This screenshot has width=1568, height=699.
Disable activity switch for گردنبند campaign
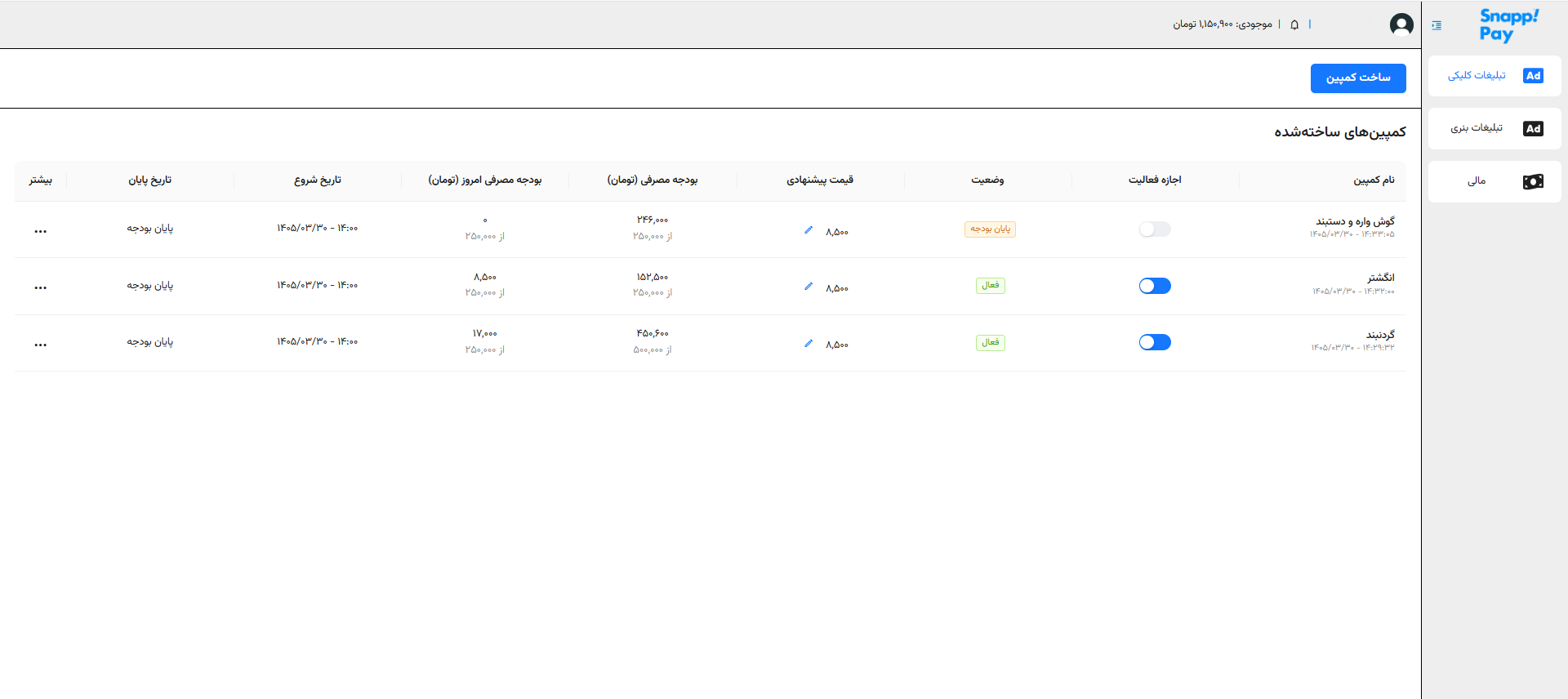click(x=1155, y=342)
